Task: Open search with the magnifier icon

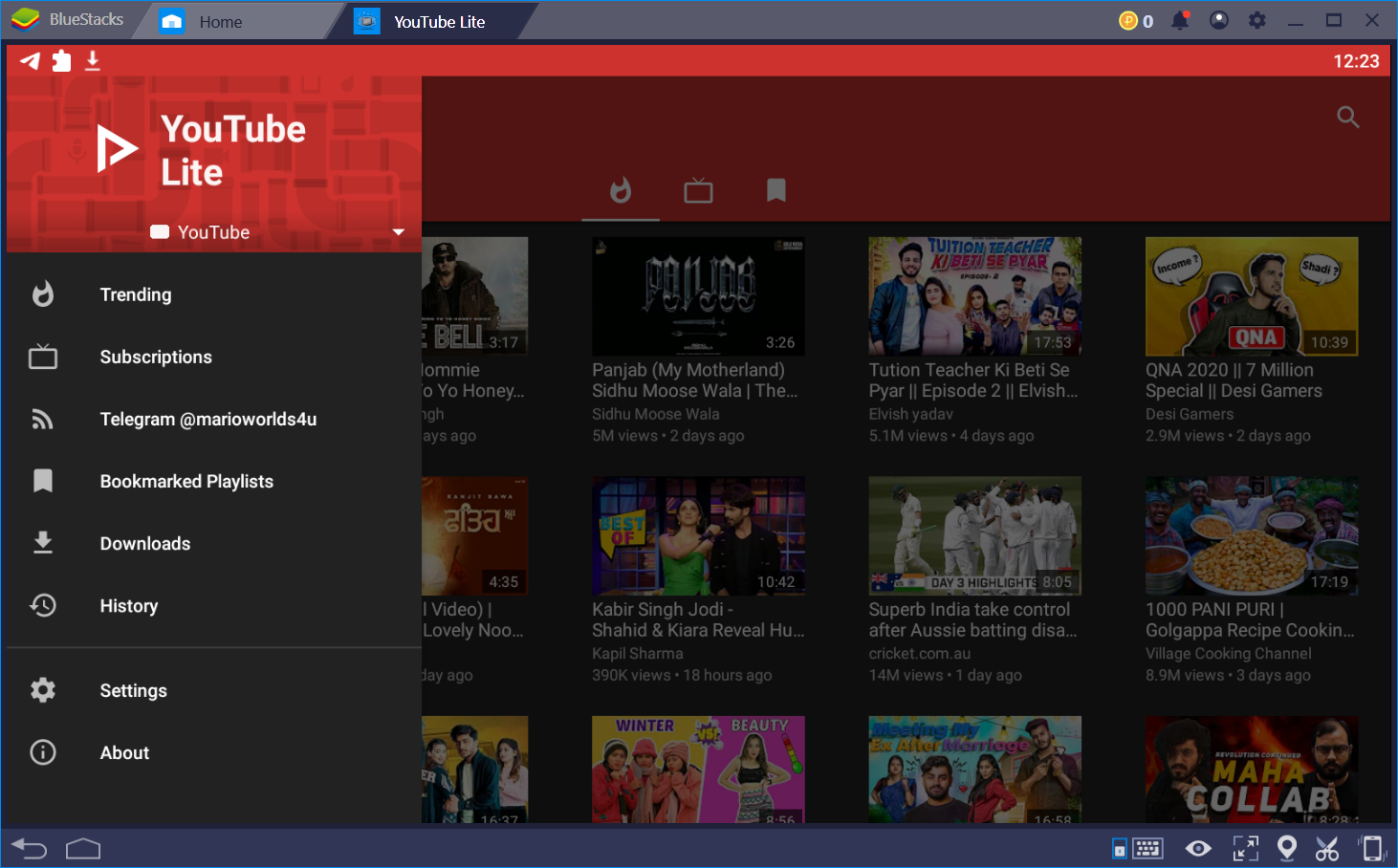Action: [x=1348, y=117]
